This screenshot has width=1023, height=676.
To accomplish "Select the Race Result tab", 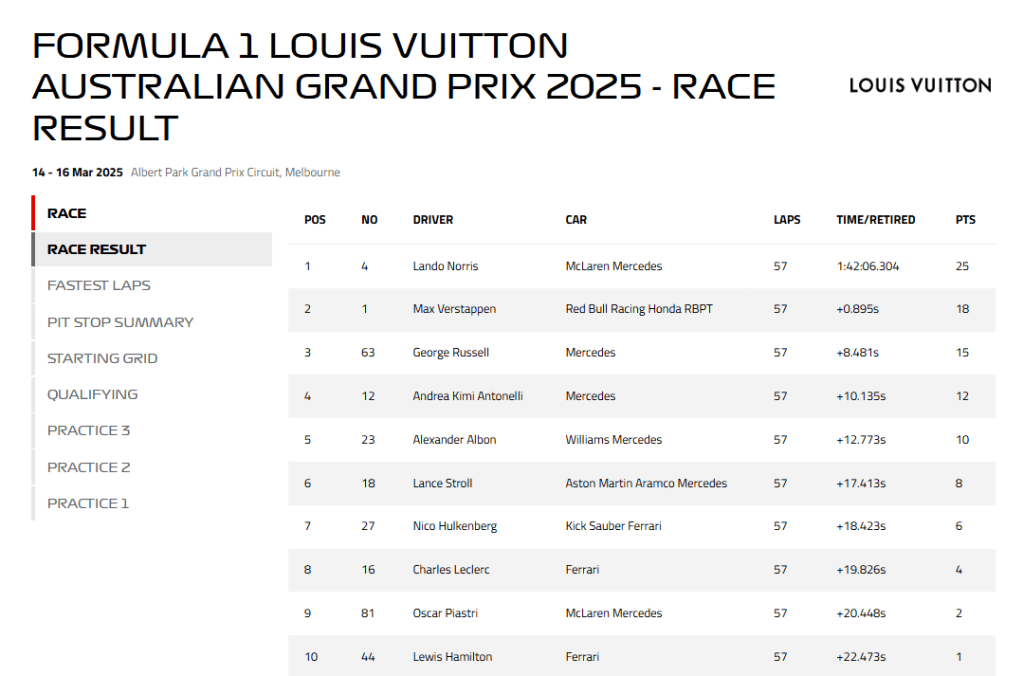I will click(97, 249).
